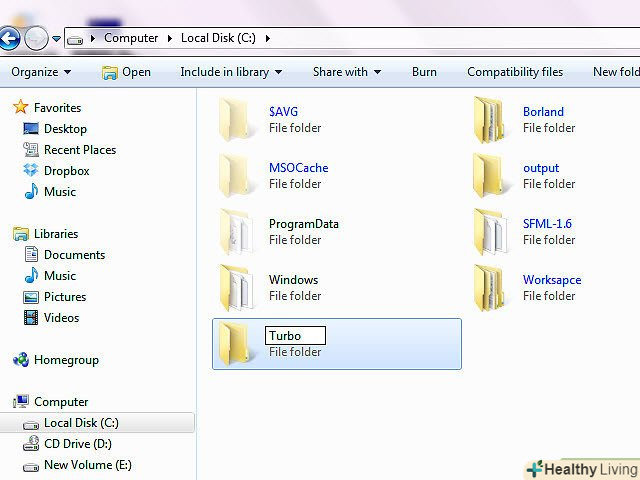Select the $AVG folder icon
The width and height of the screenshot is (640, 480).
pyautogui.click(x=237, y=120)
